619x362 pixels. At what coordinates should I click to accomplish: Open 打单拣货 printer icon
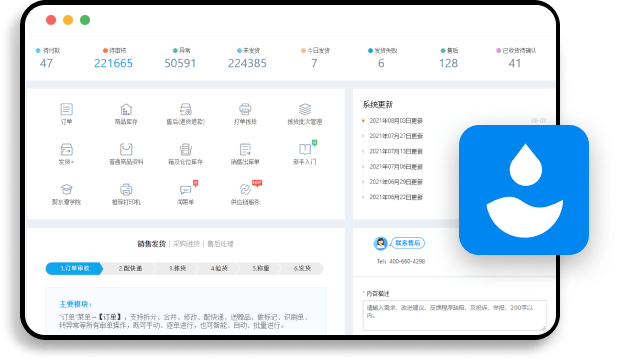[x=245, y=109]
